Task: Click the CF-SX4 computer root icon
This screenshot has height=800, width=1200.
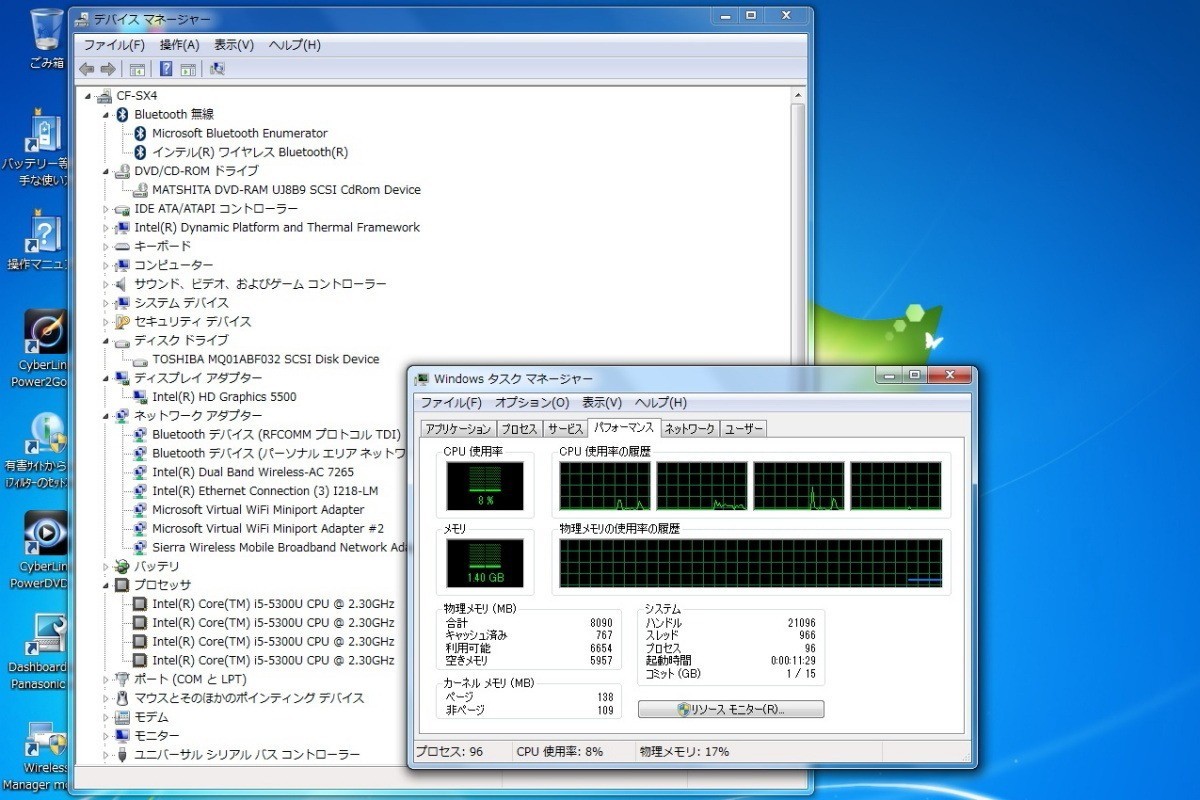Action: tap(105, 95)
